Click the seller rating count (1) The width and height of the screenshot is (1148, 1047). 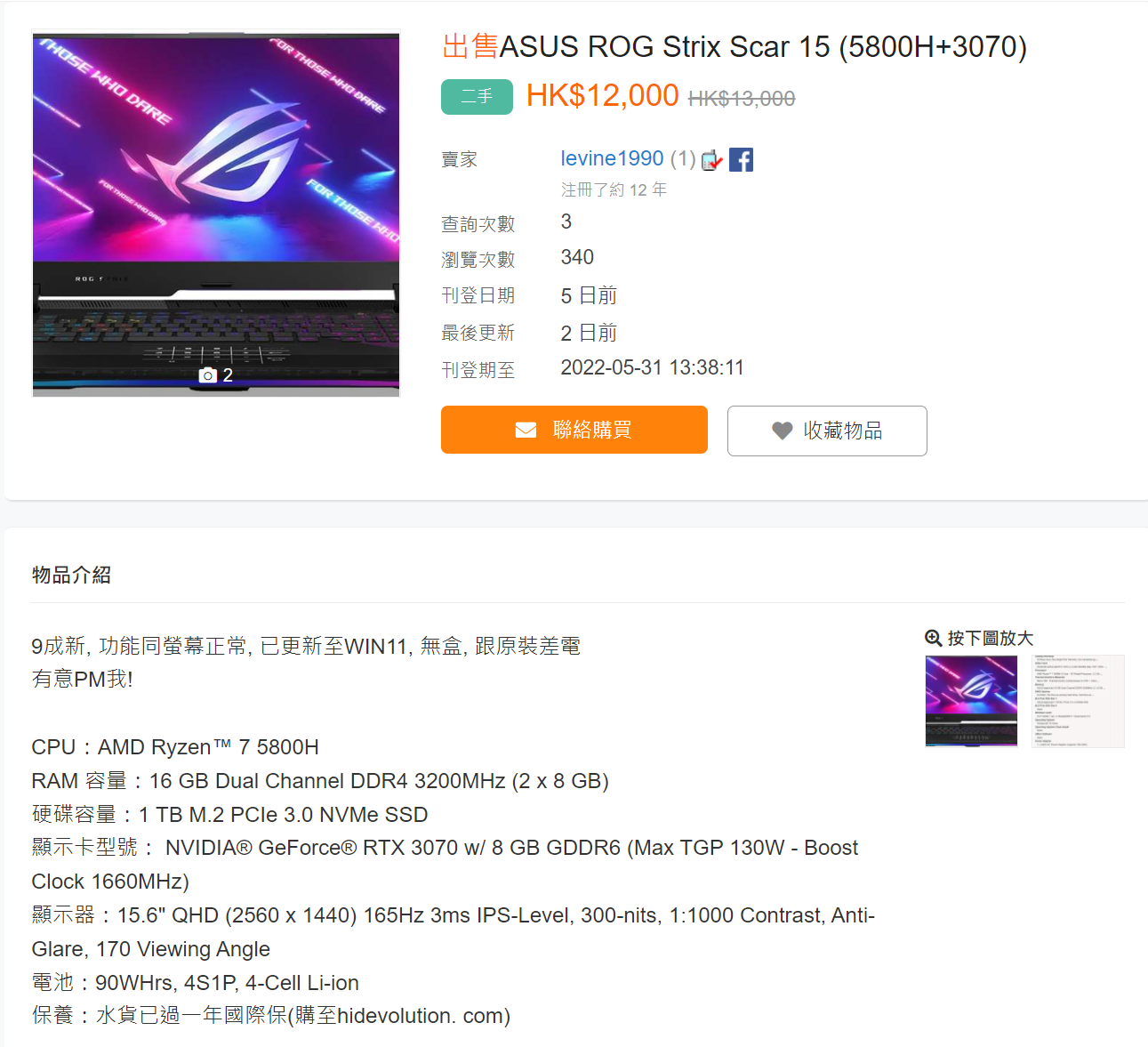pyautogui.click(x=683, y=158)
